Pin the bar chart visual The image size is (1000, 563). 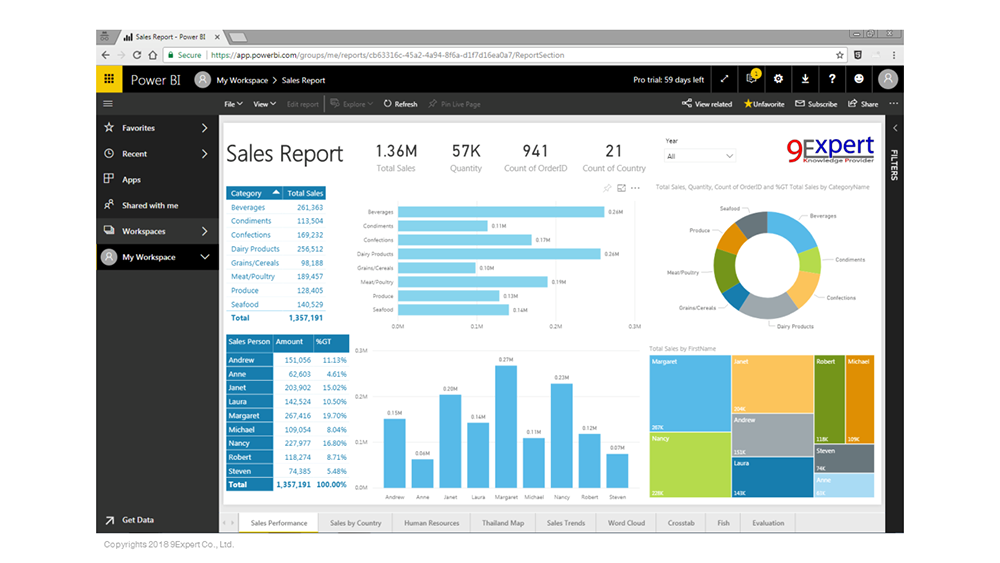pos(607,188)
